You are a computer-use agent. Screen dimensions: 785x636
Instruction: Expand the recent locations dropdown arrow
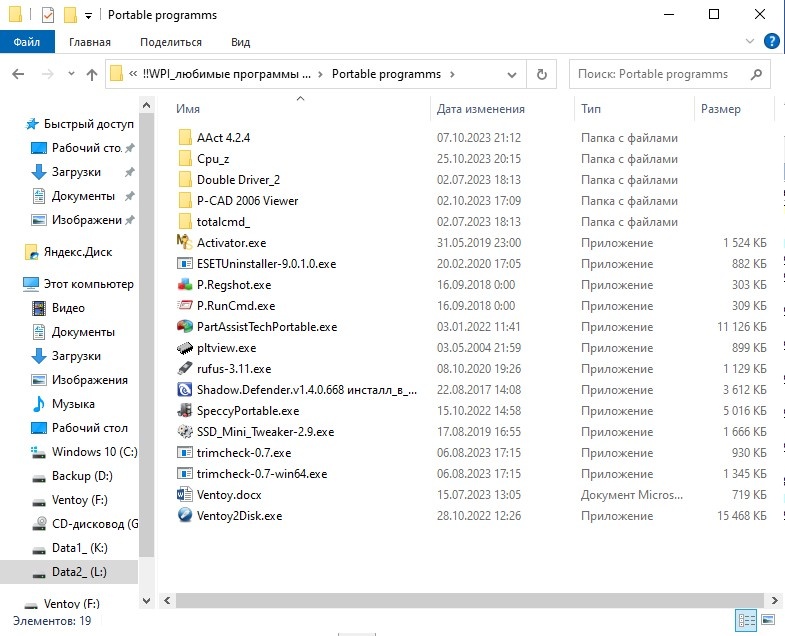click(71, 74)
